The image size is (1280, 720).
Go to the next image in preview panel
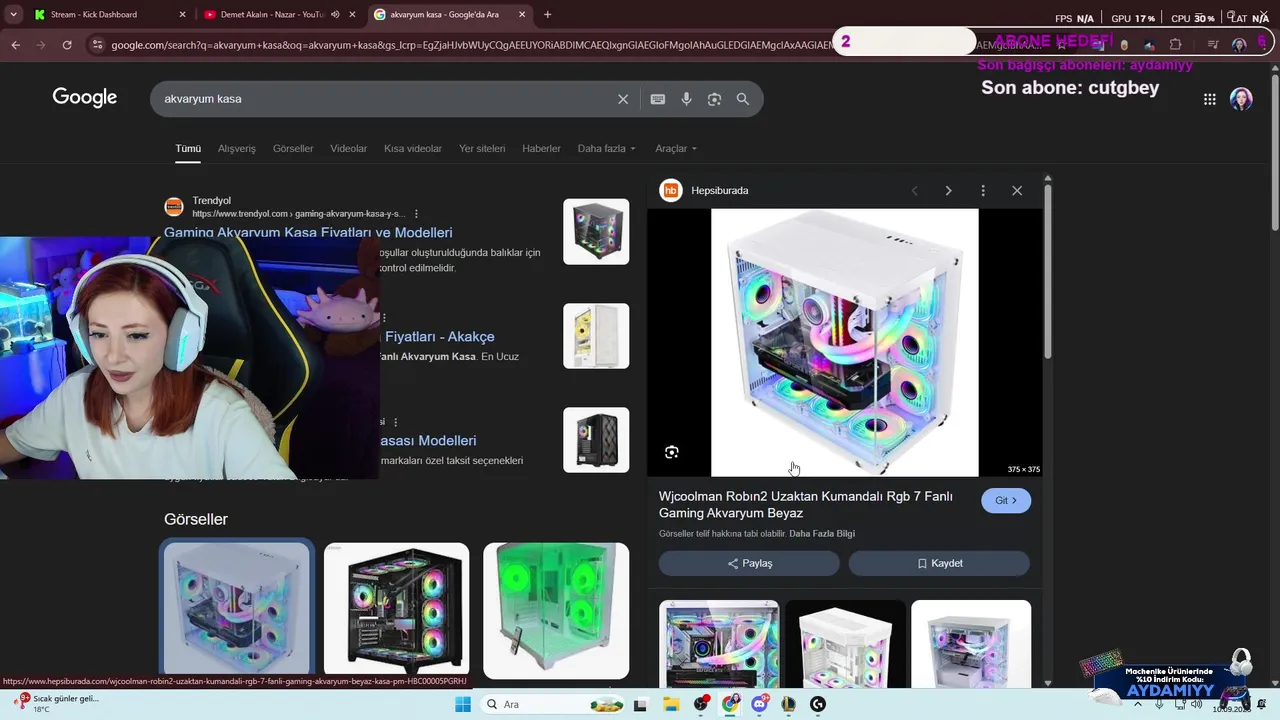coord(948,191)
